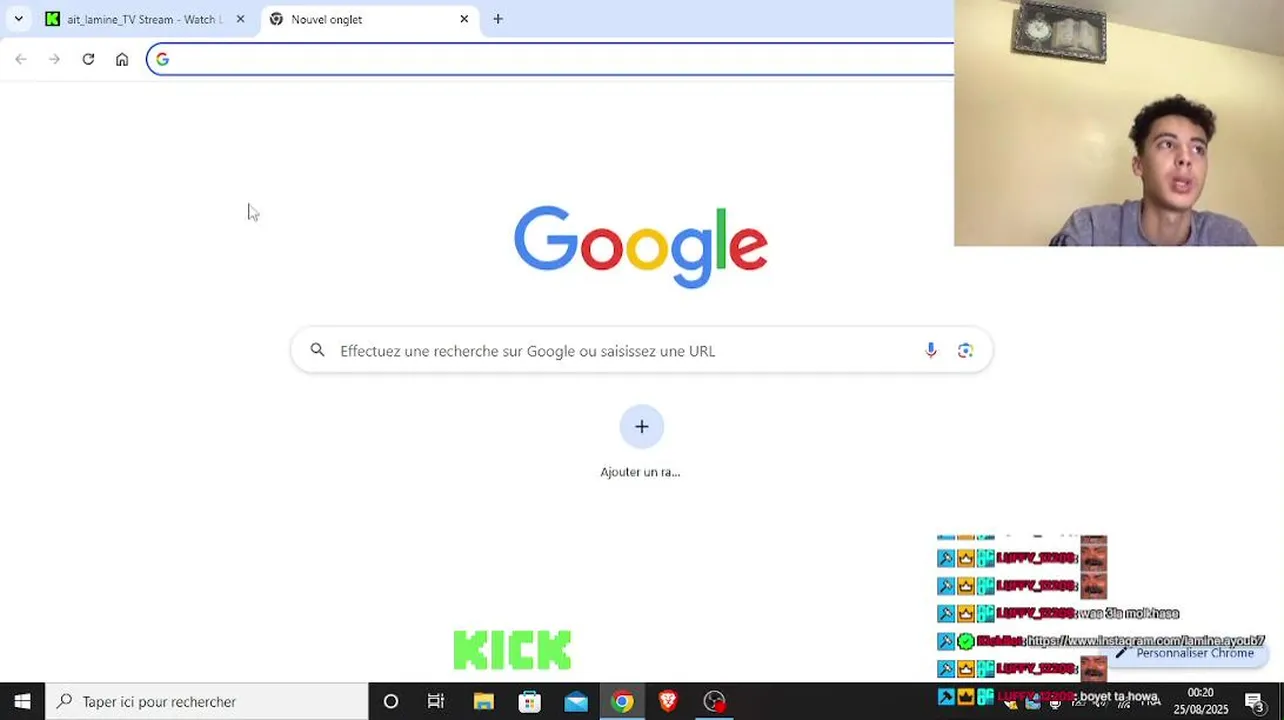Click the Chrome forward arrow
This screenshot has height=720, width=1284.
[x=54, y=59]
